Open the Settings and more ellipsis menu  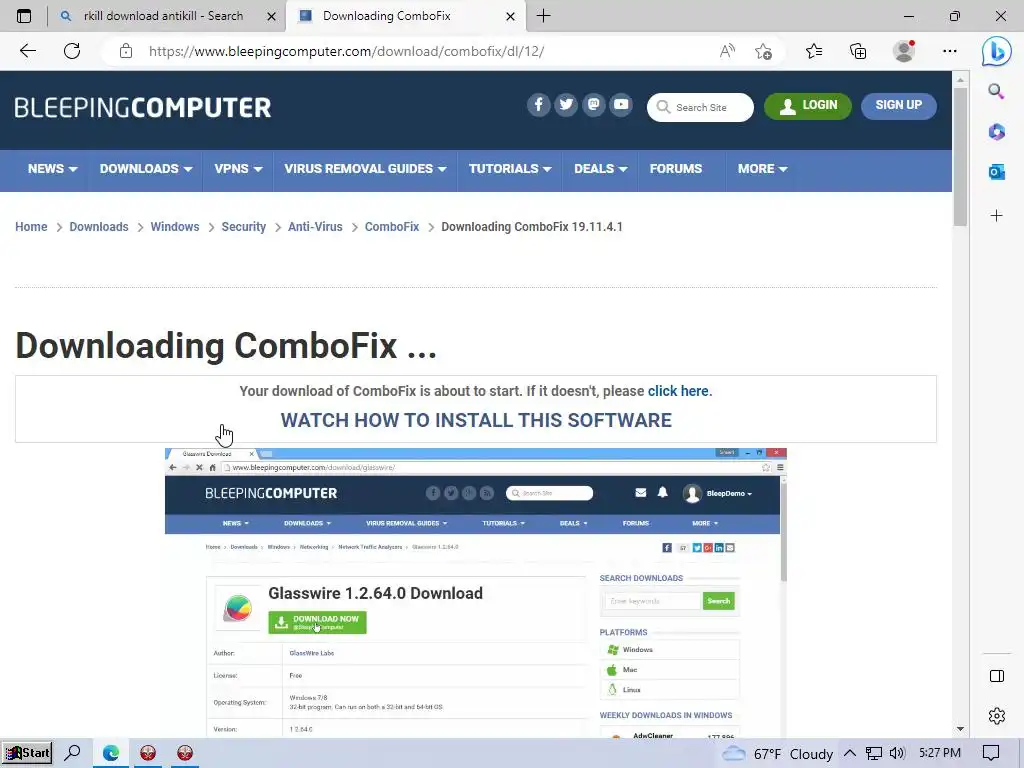click(950, 51)
